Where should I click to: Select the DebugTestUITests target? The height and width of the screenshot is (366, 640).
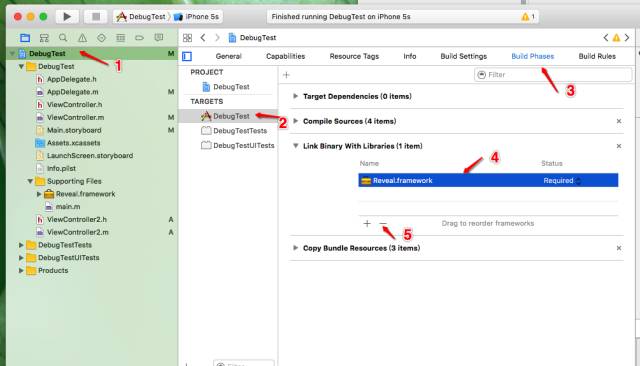click(238, 146)
